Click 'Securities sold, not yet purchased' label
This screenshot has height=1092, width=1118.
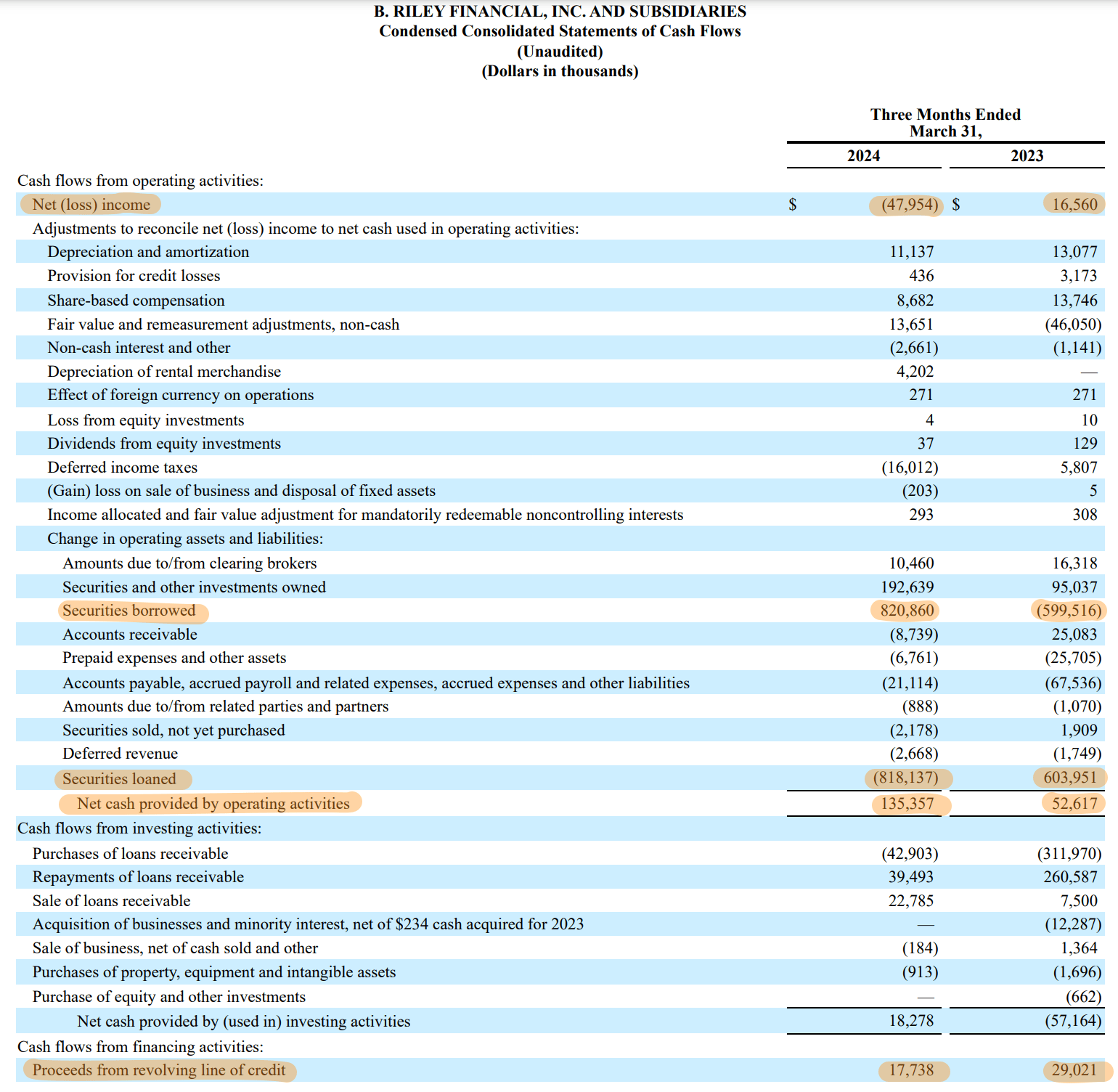pyautogui.click(x=174, y=730)
